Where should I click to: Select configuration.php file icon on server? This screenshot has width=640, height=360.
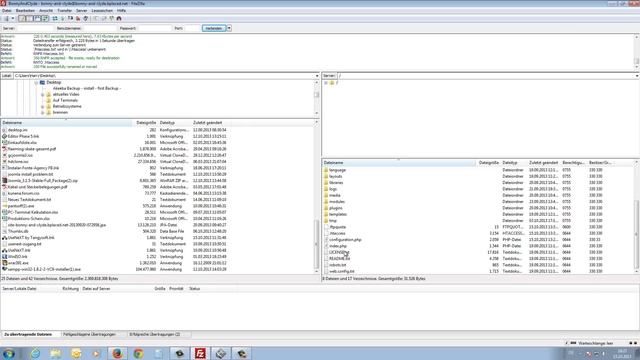coord(326,240)
